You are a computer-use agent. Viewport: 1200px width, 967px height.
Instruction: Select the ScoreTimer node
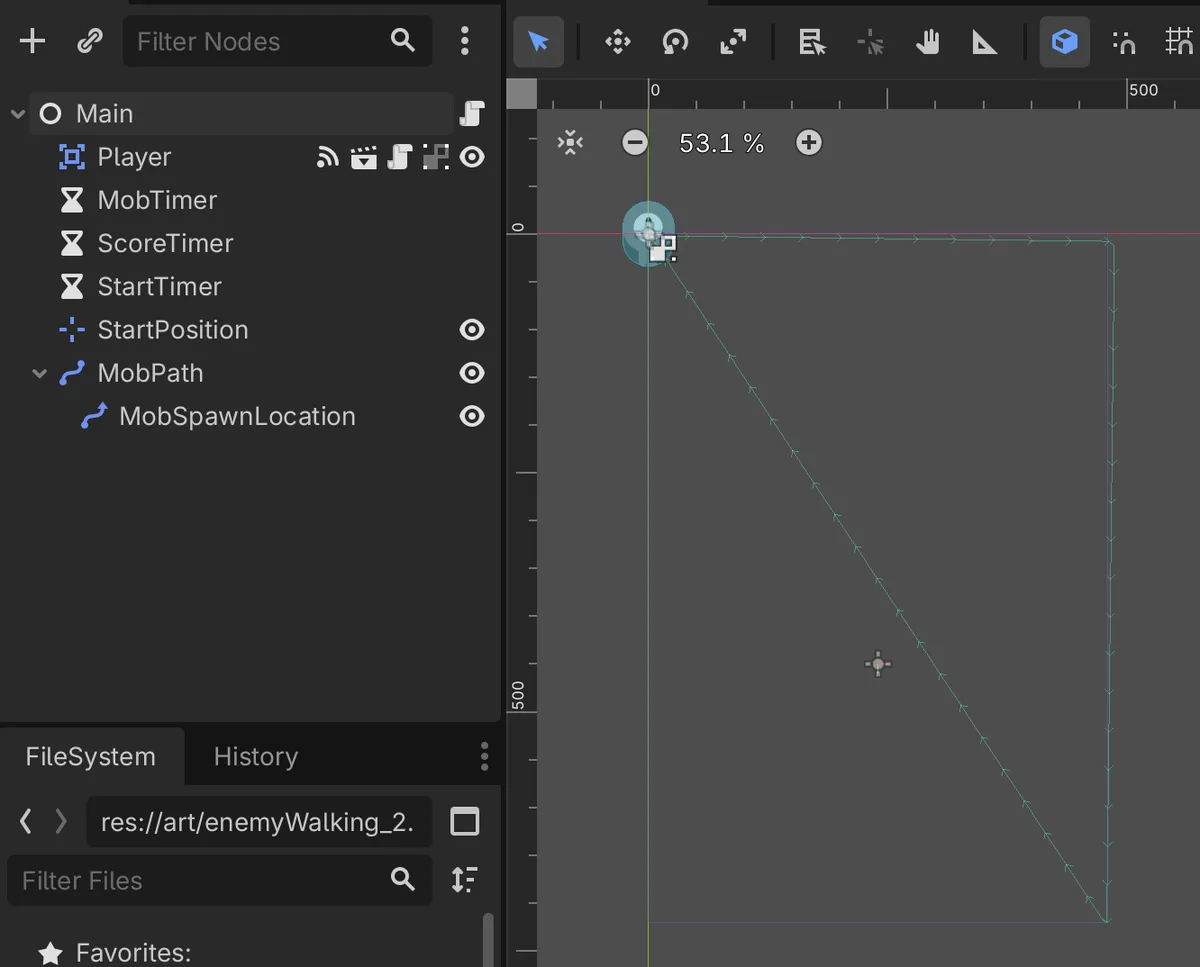[165, 243]
